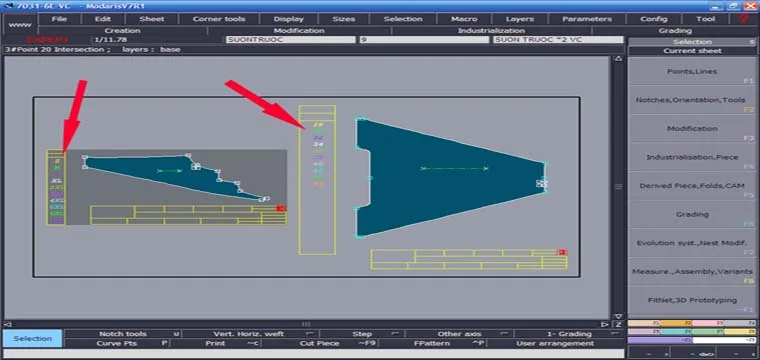760x360 pixels.
Task: Open the Corner tools menu
Action: [219, 19]
